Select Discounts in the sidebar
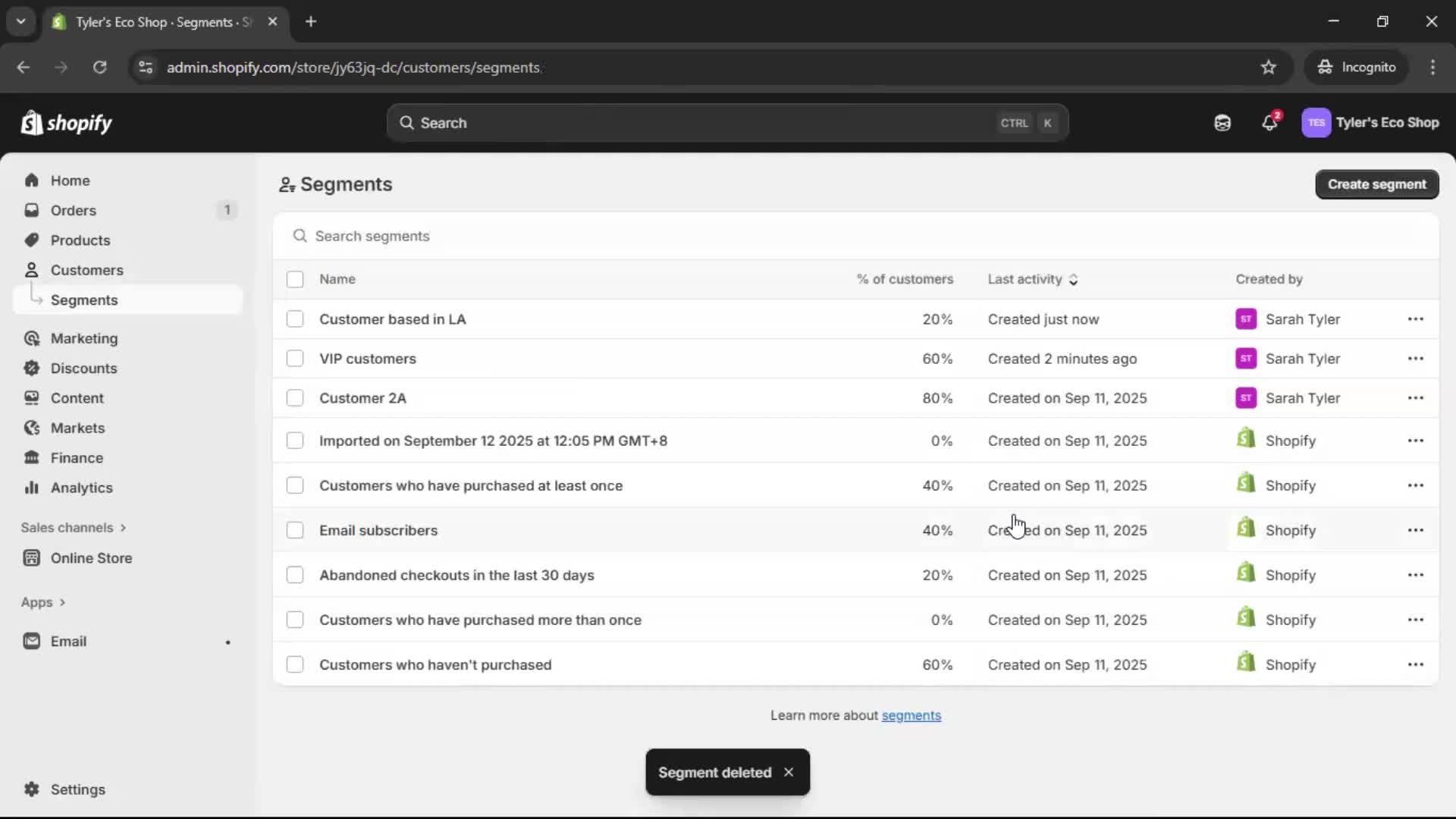The height and width of the screenshot is (819, 1456). tap(84, 368)
